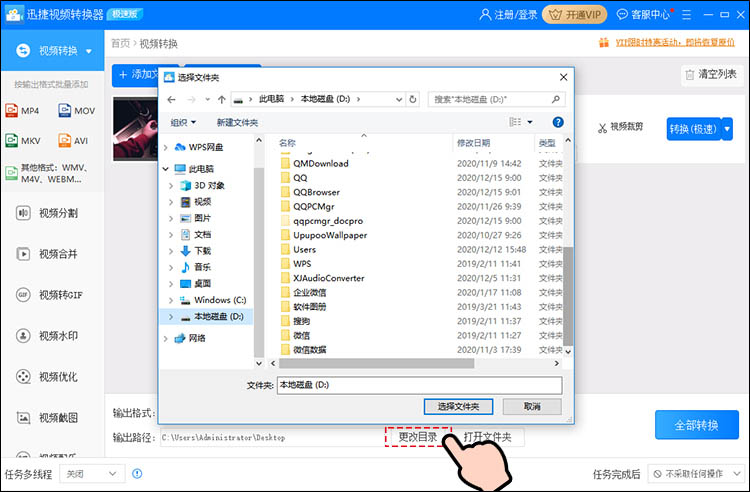Open other formats WMV, M4V, WEBM
The image size is (750, 492).
48,174
